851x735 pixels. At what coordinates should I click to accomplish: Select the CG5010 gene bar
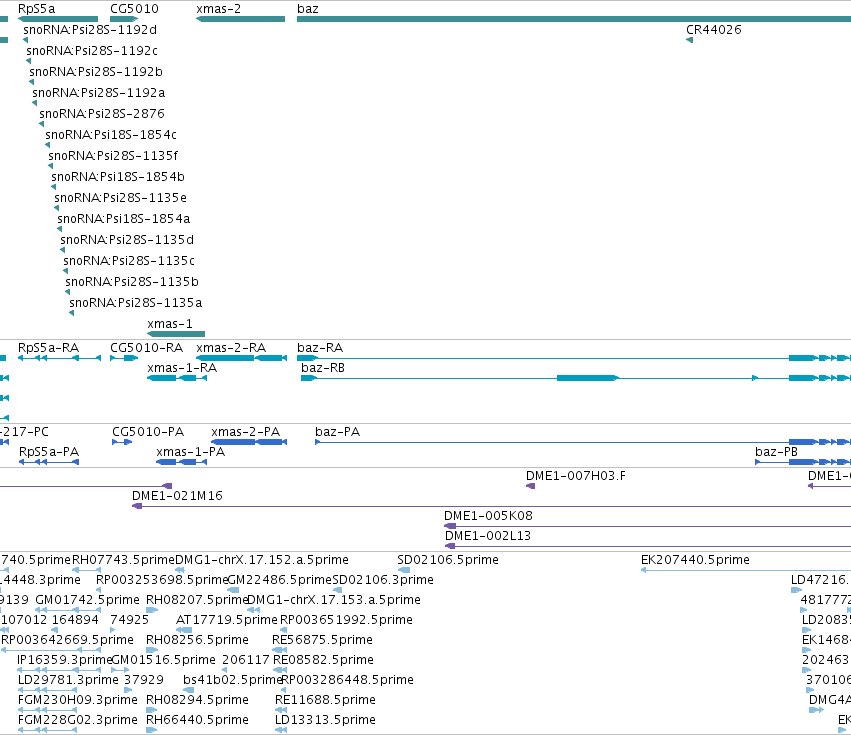click(x=124, y=19)
